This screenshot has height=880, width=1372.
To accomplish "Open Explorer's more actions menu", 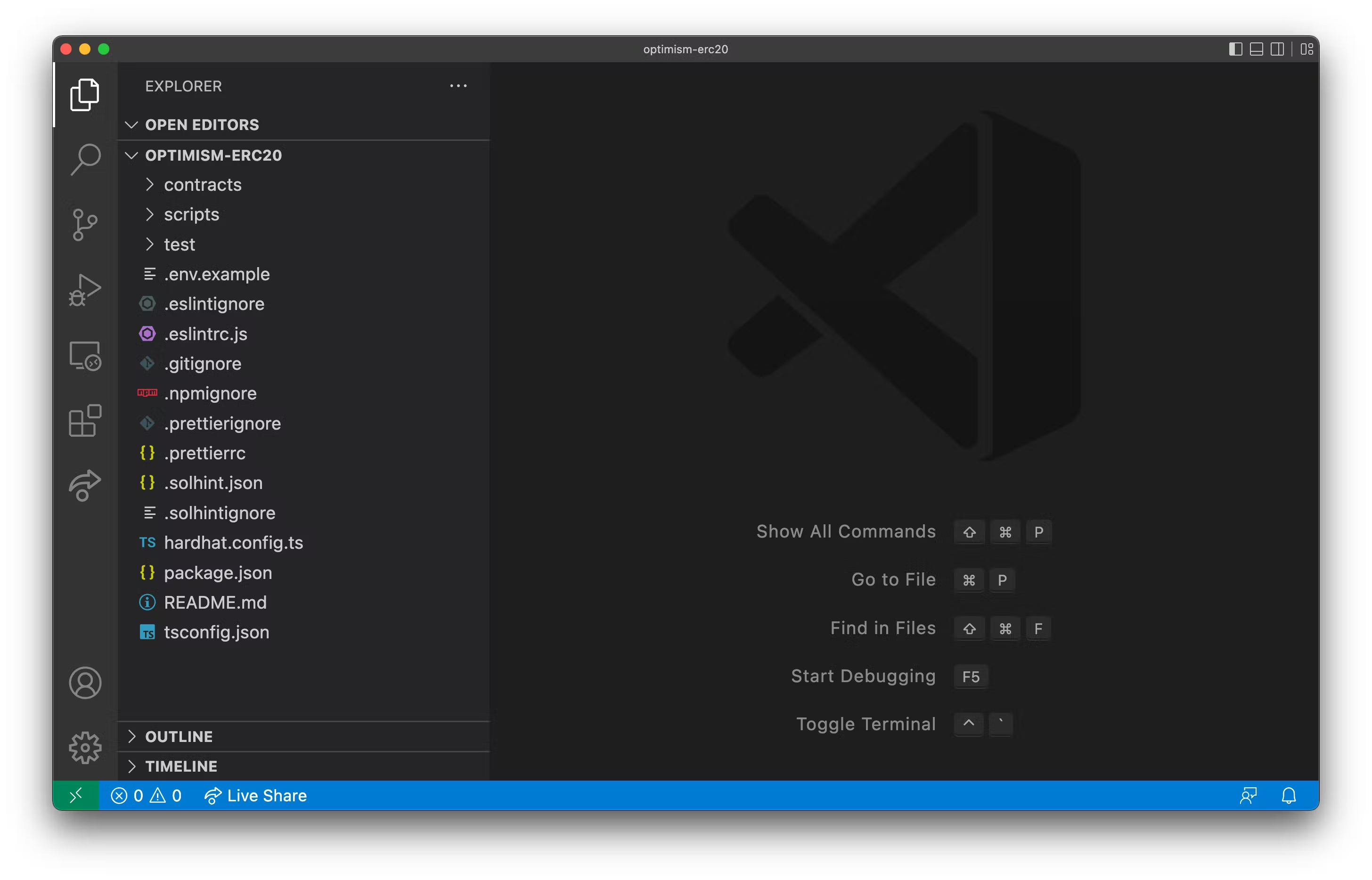I will coord(458,86).
